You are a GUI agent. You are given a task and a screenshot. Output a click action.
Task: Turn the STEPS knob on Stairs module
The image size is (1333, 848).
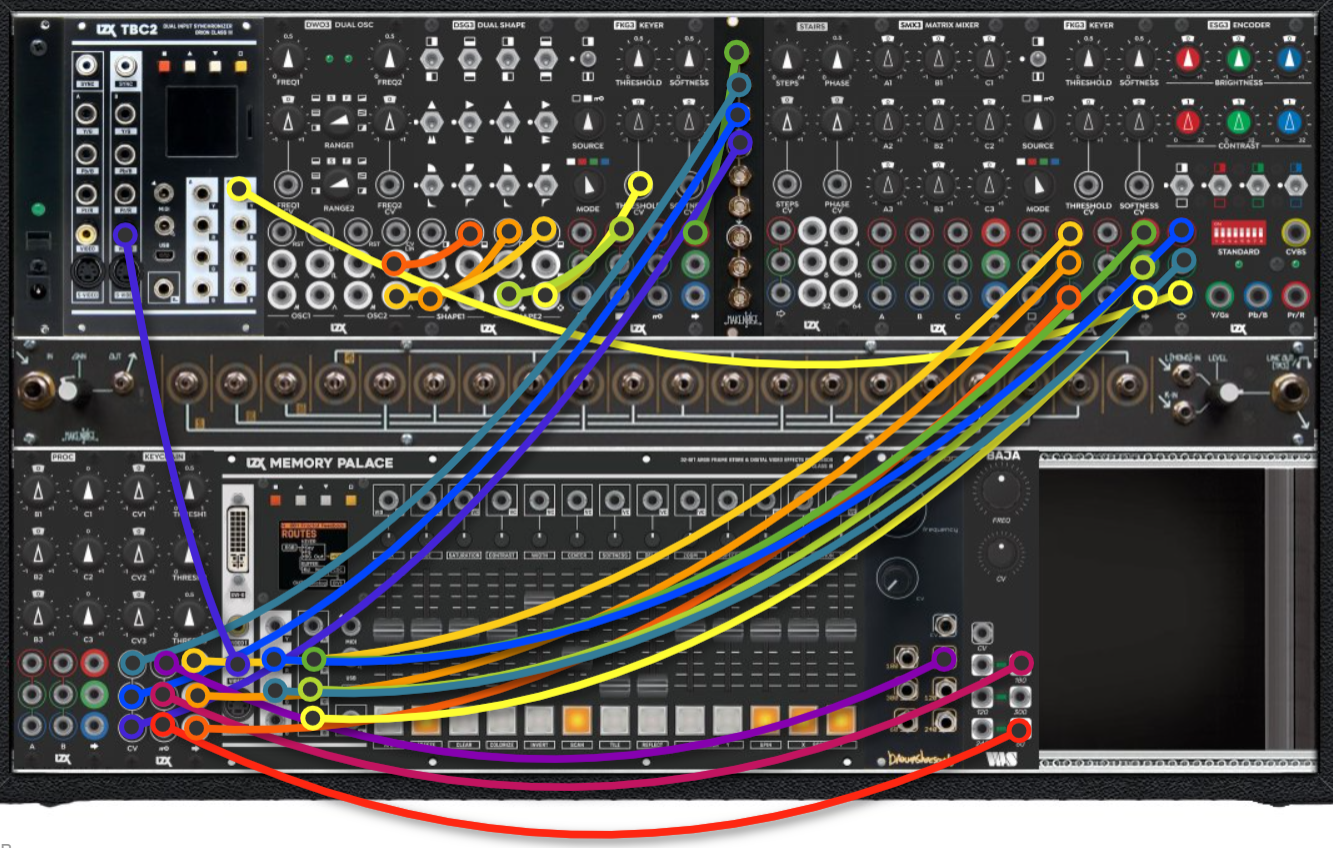point(787,60)
